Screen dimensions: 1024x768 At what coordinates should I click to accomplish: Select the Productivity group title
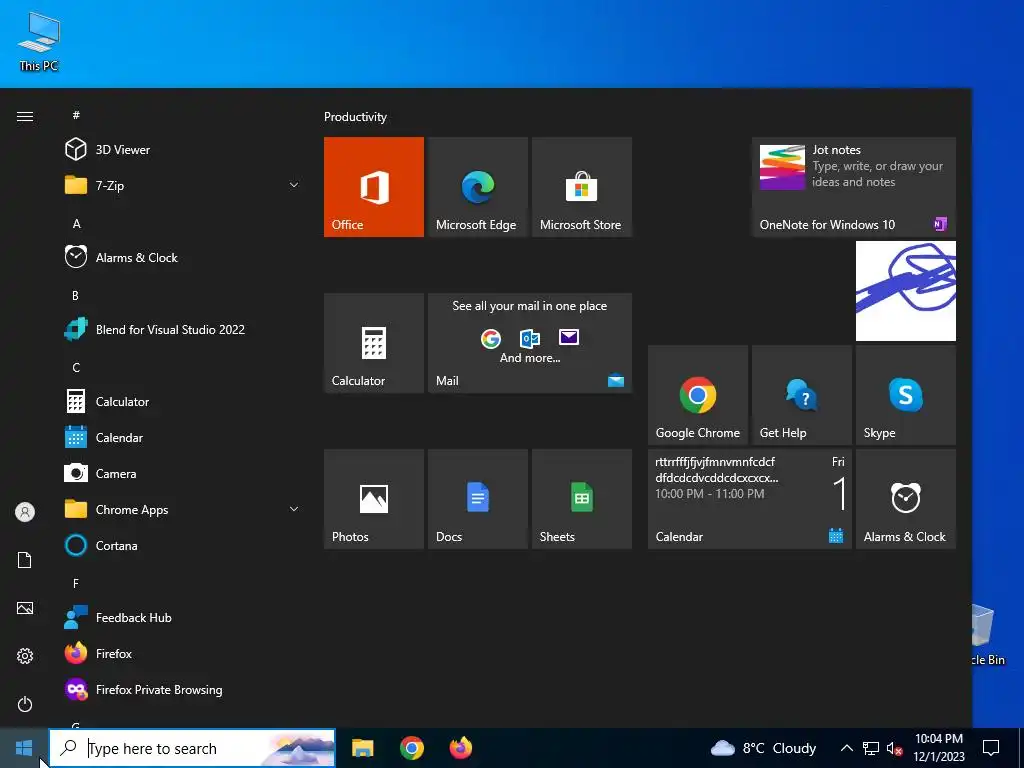point(355,117)
